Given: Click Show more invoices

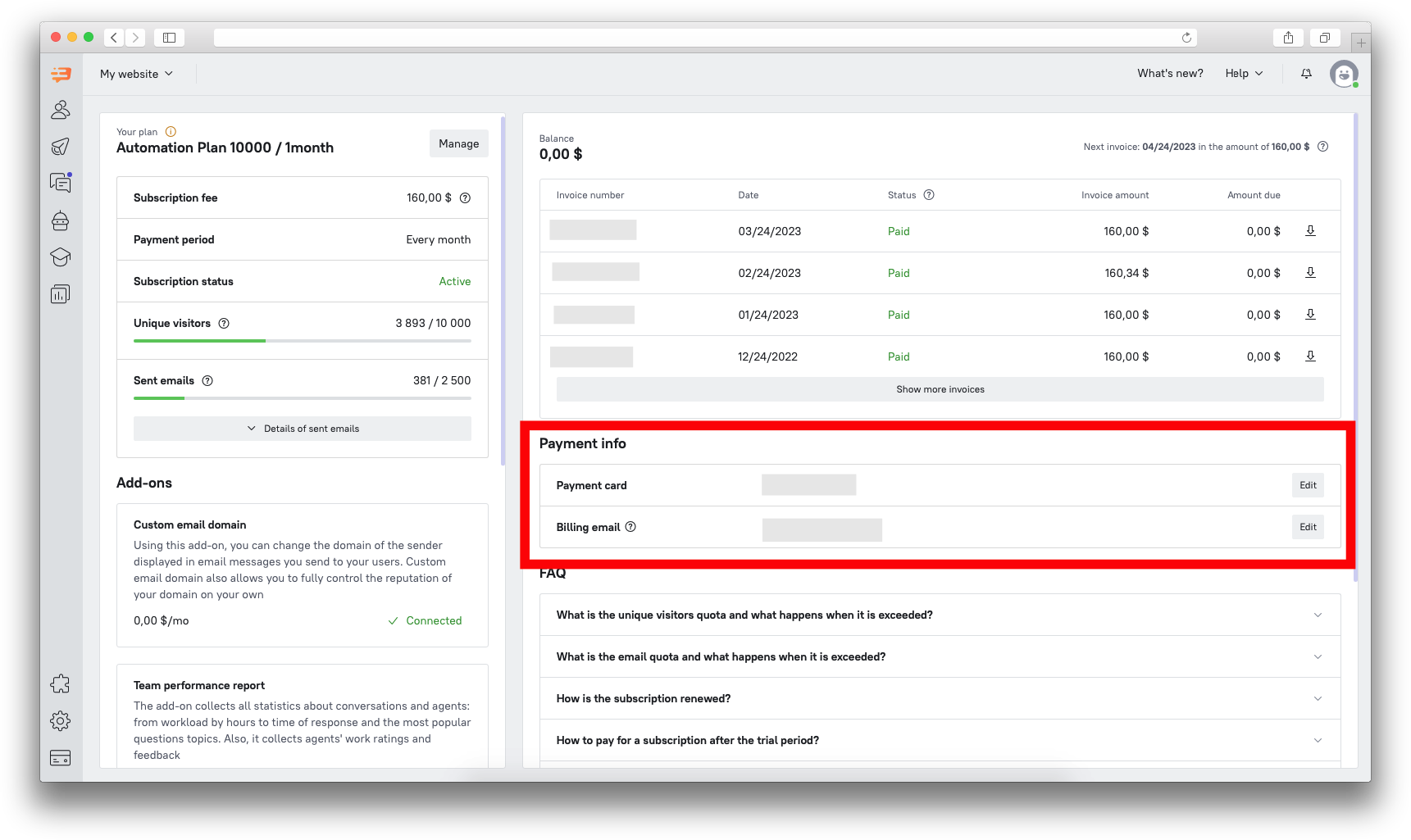Looking at the screenshot, I should [940, 389].
